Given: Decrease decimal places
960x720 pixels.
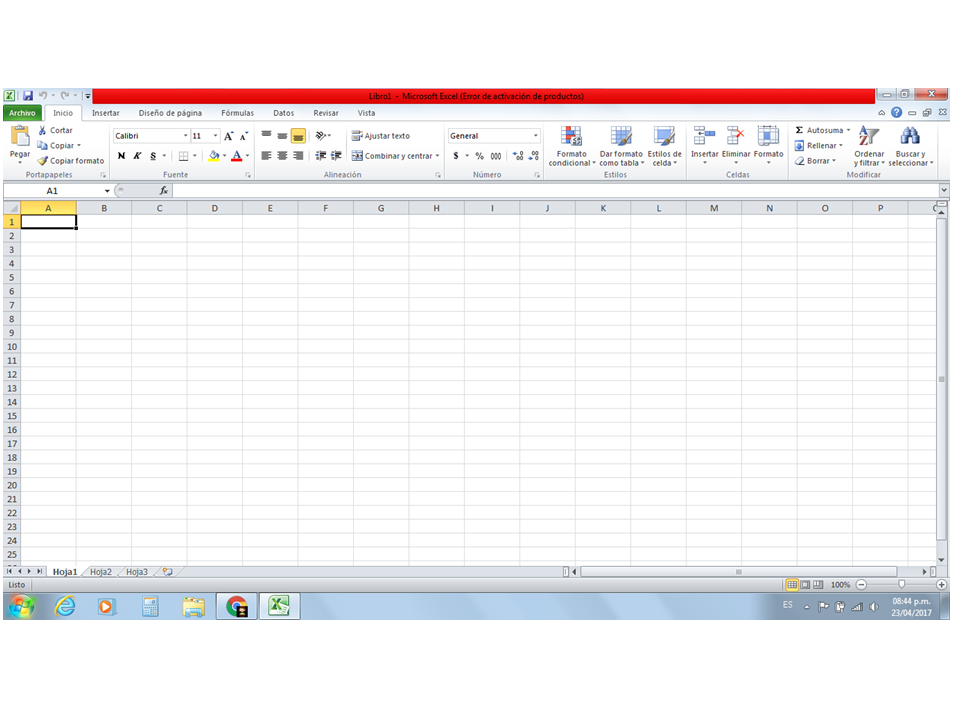Looking at the screenshot, I should (534, 156).
